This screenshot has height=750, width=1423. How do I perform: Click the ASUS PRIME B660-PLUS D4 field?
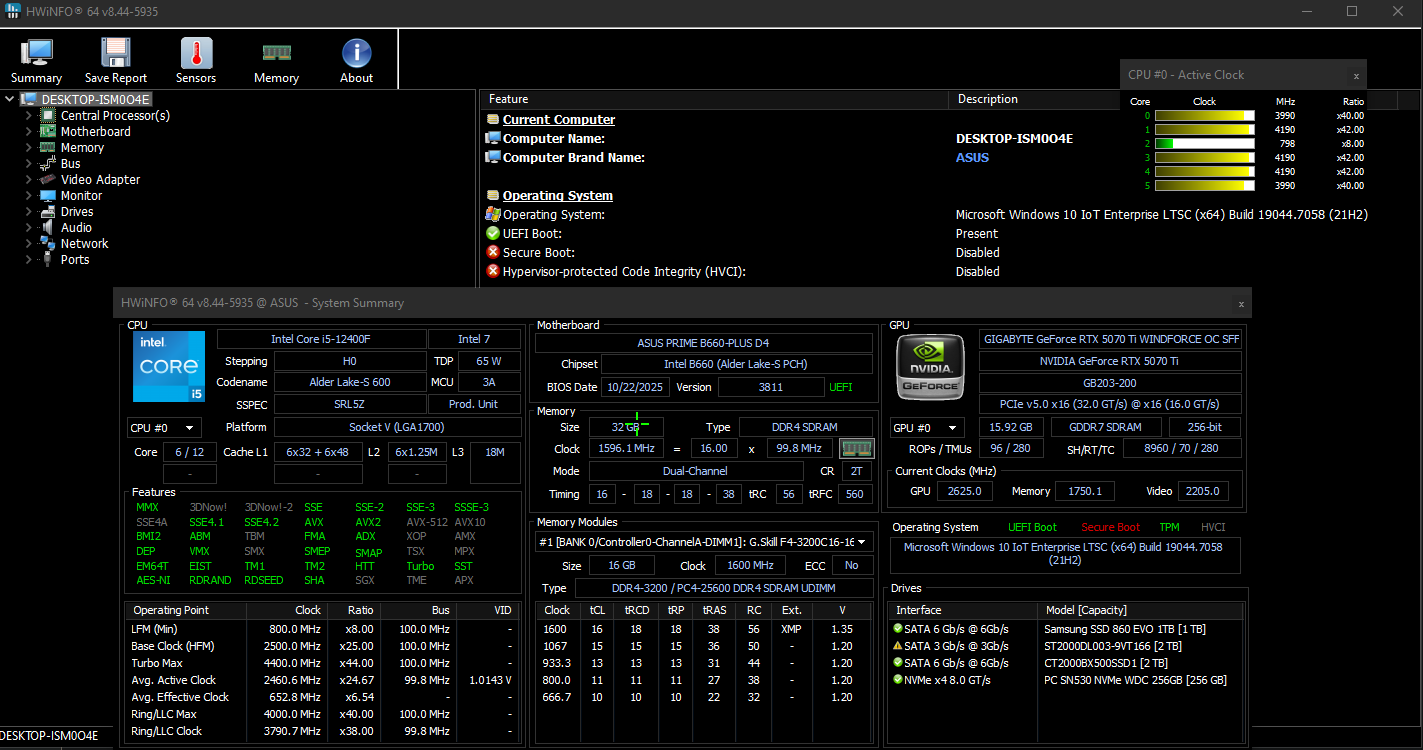point(704,343)
